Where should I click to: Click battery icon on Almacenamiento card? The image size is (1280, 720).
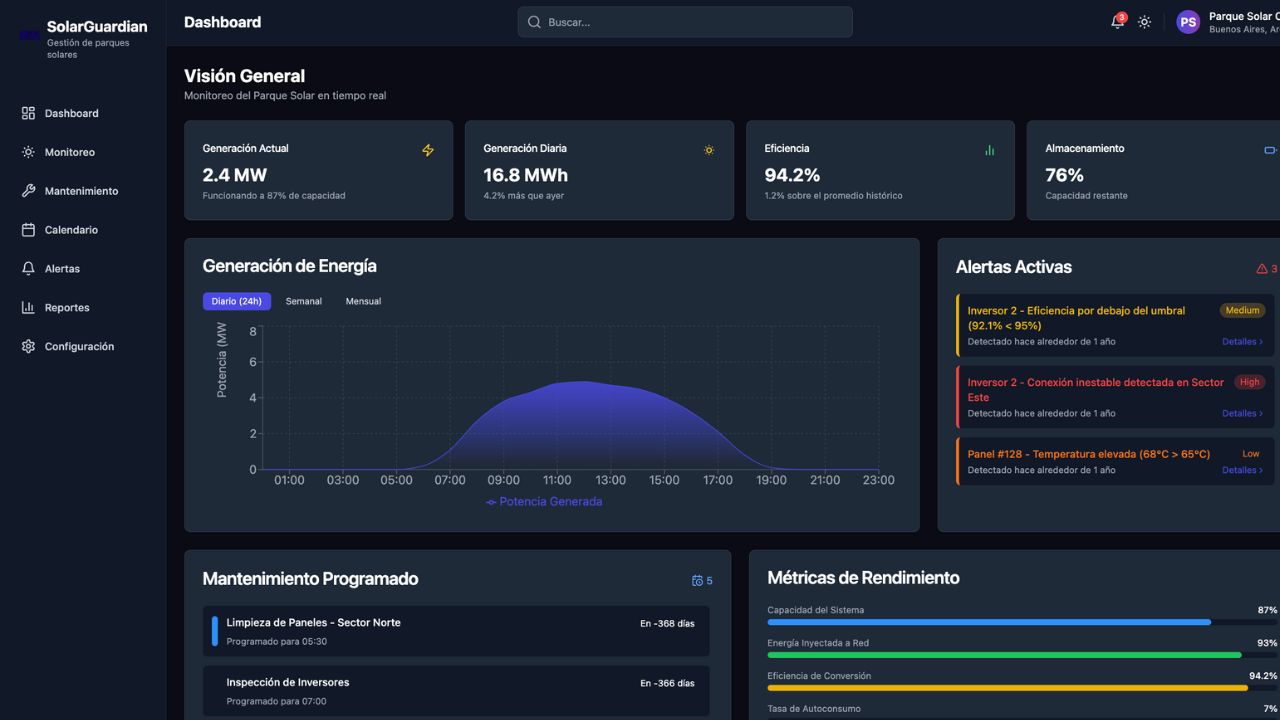click(1271, 150)
